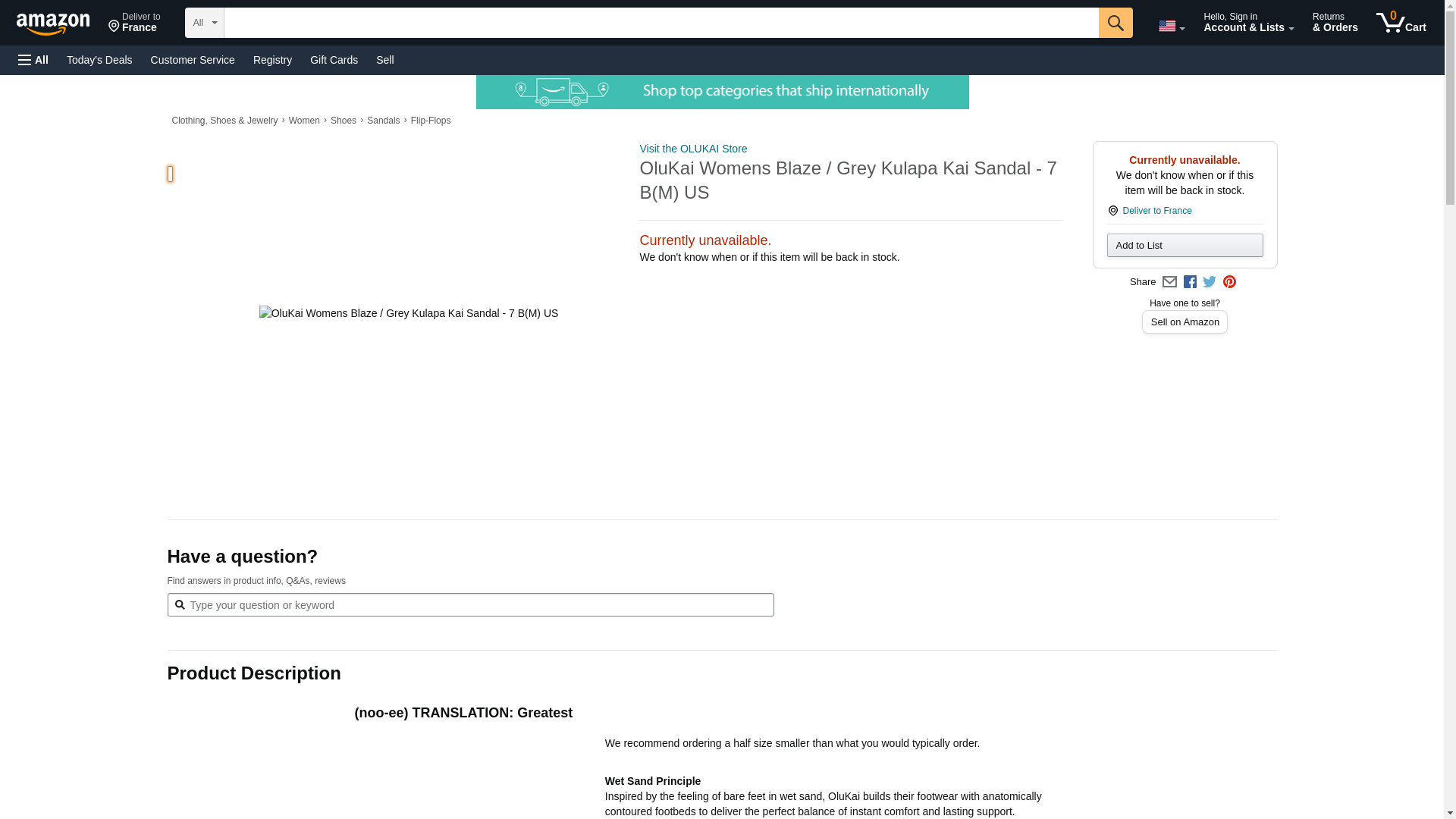Image resolution: width=1456 pixels, height=819 pixels.
Task: Click the Add to List button
Action: [x=1184, y=245]
